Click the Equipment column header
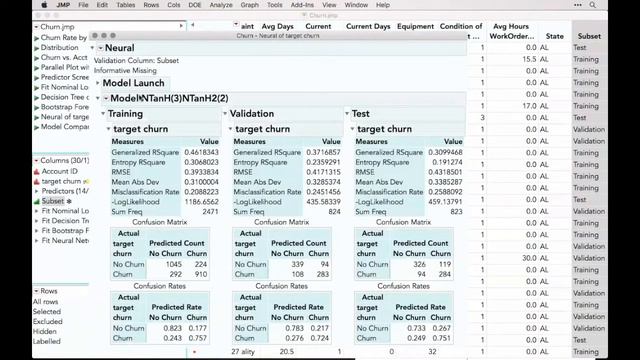Image resolution: width=640 pixels, height=360 pixels. (x=415, y=27)
